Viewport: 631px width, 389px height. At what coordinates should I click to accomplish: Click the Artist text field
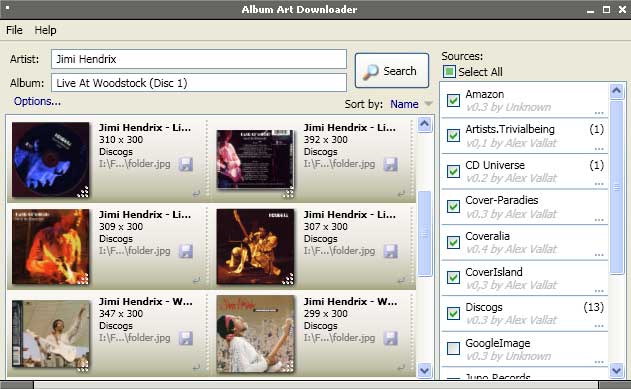coord(199,59)
